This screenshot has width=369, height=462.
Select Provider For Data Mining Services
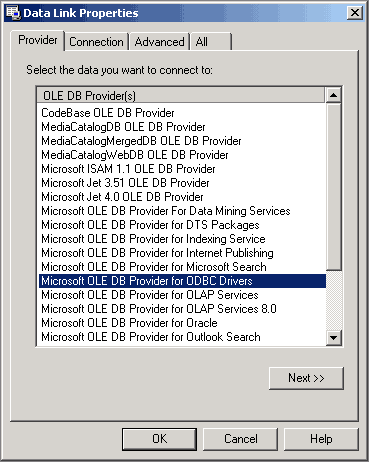tap(182, 211)
